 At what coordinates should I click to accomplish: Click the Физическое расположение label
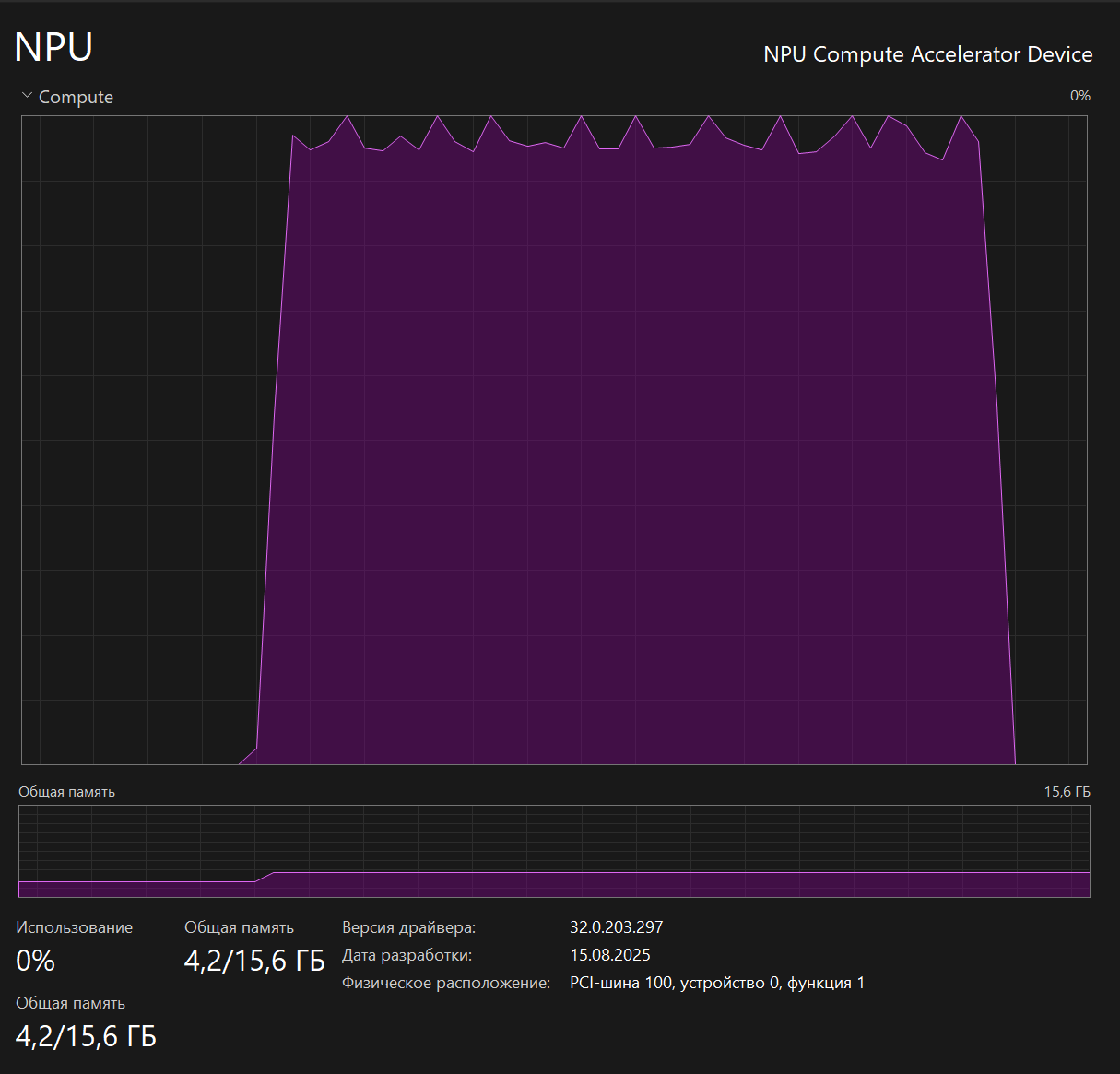445,983
